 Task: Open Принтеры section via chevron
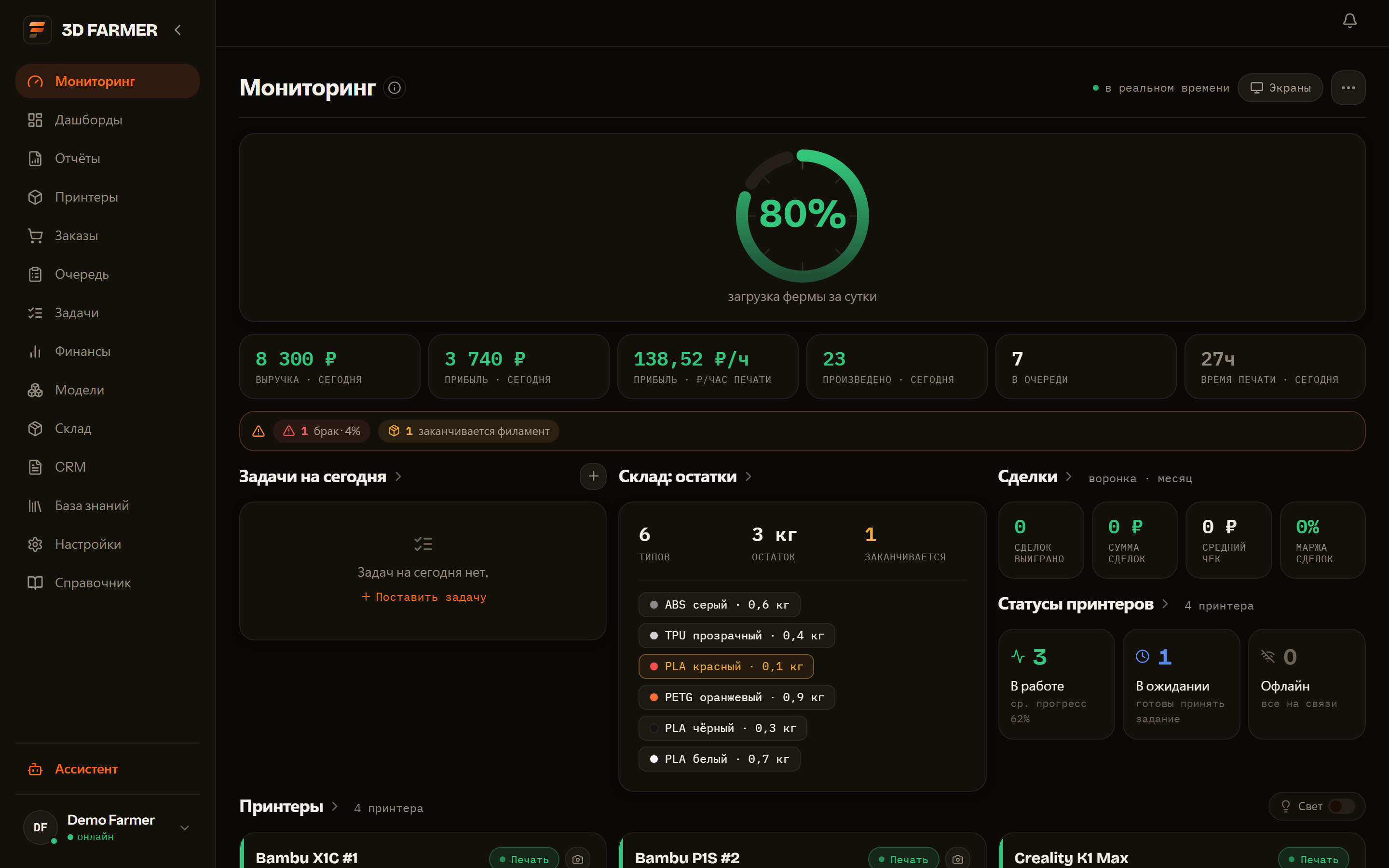click(335, 807)
